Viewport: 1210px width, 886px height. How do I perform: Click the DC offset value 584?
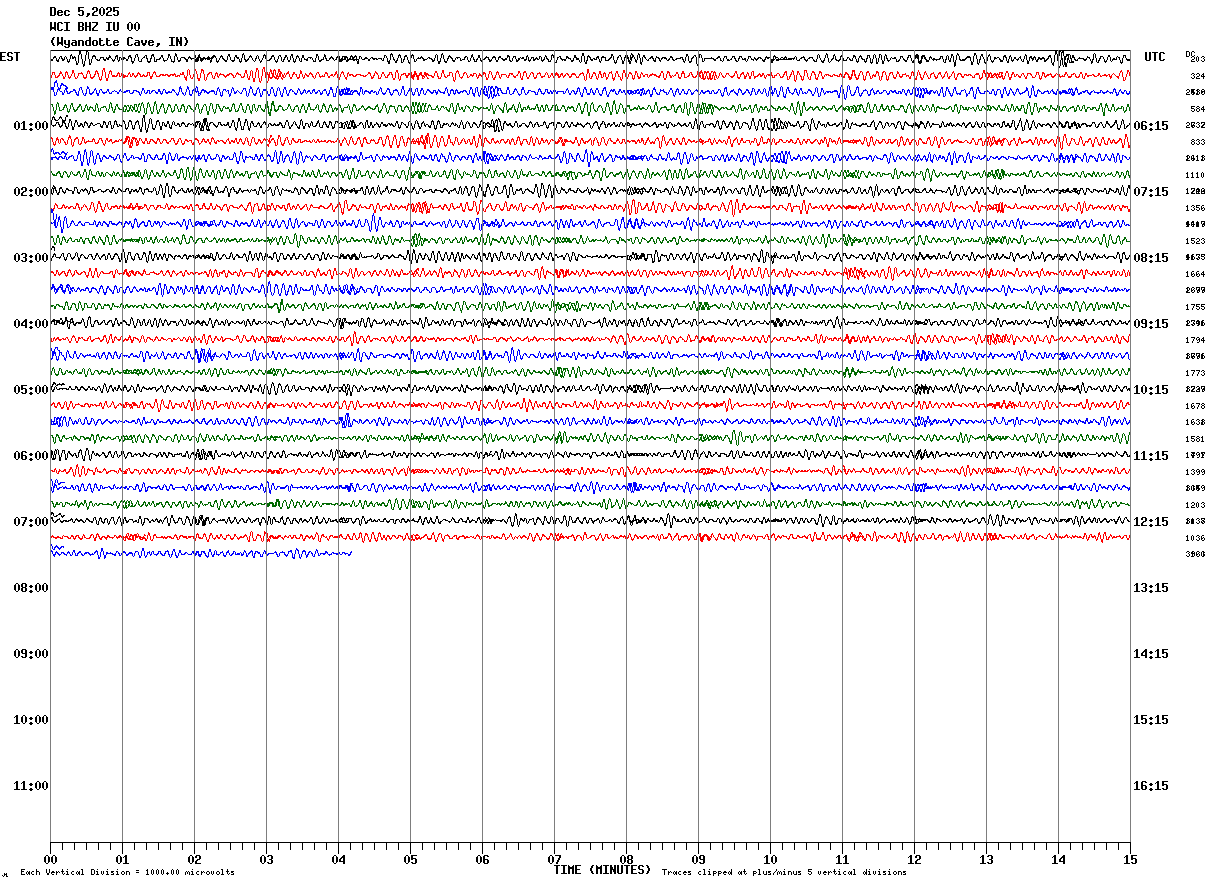click(1197, 109)
